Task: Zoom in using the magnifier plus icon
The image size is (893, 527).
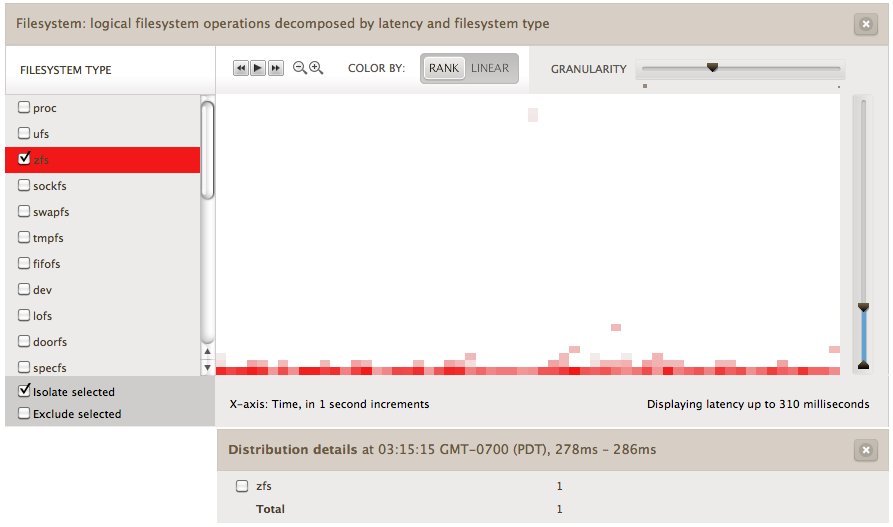Action: point(316,68)
